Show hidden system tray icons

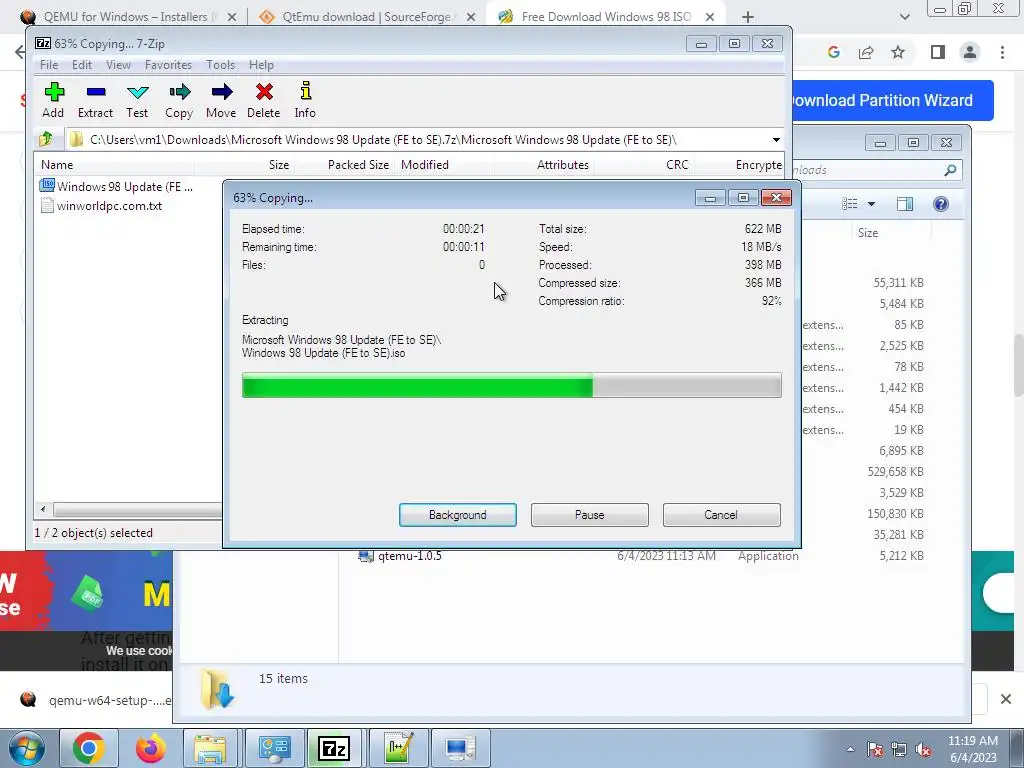tap(850, 749)
